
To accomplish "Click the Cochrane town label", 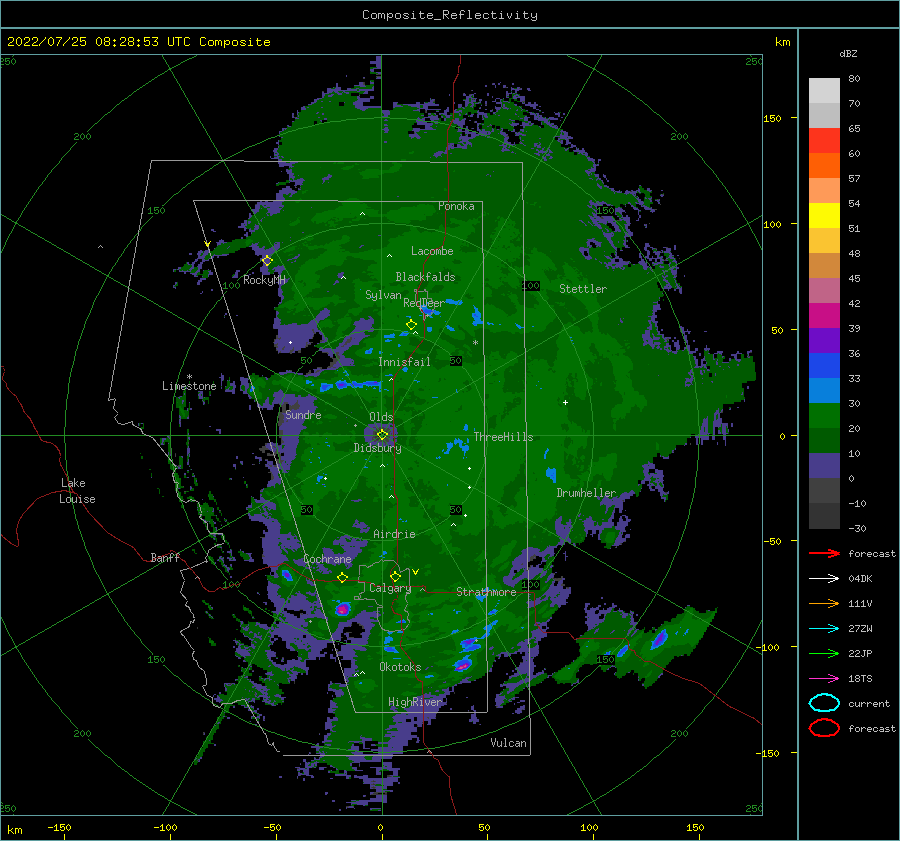I will [327, 559].
